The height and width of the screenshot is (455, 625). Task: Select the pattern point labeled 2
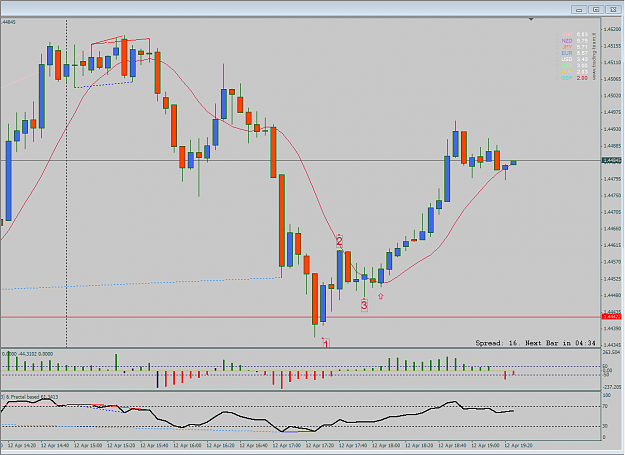point(339,241)
